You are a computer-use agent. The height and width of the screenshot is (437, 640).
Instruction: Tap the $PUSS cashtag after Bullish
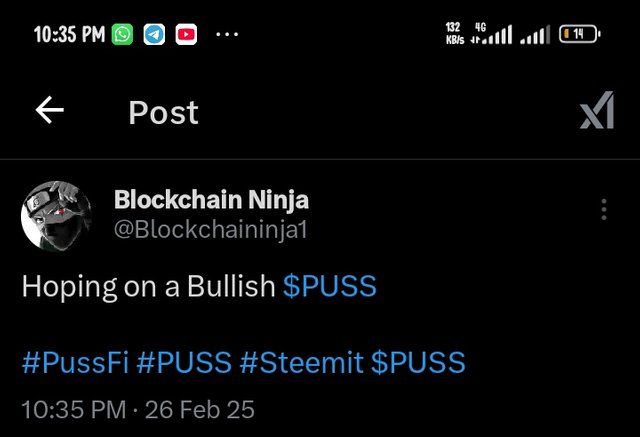[330, 287]
